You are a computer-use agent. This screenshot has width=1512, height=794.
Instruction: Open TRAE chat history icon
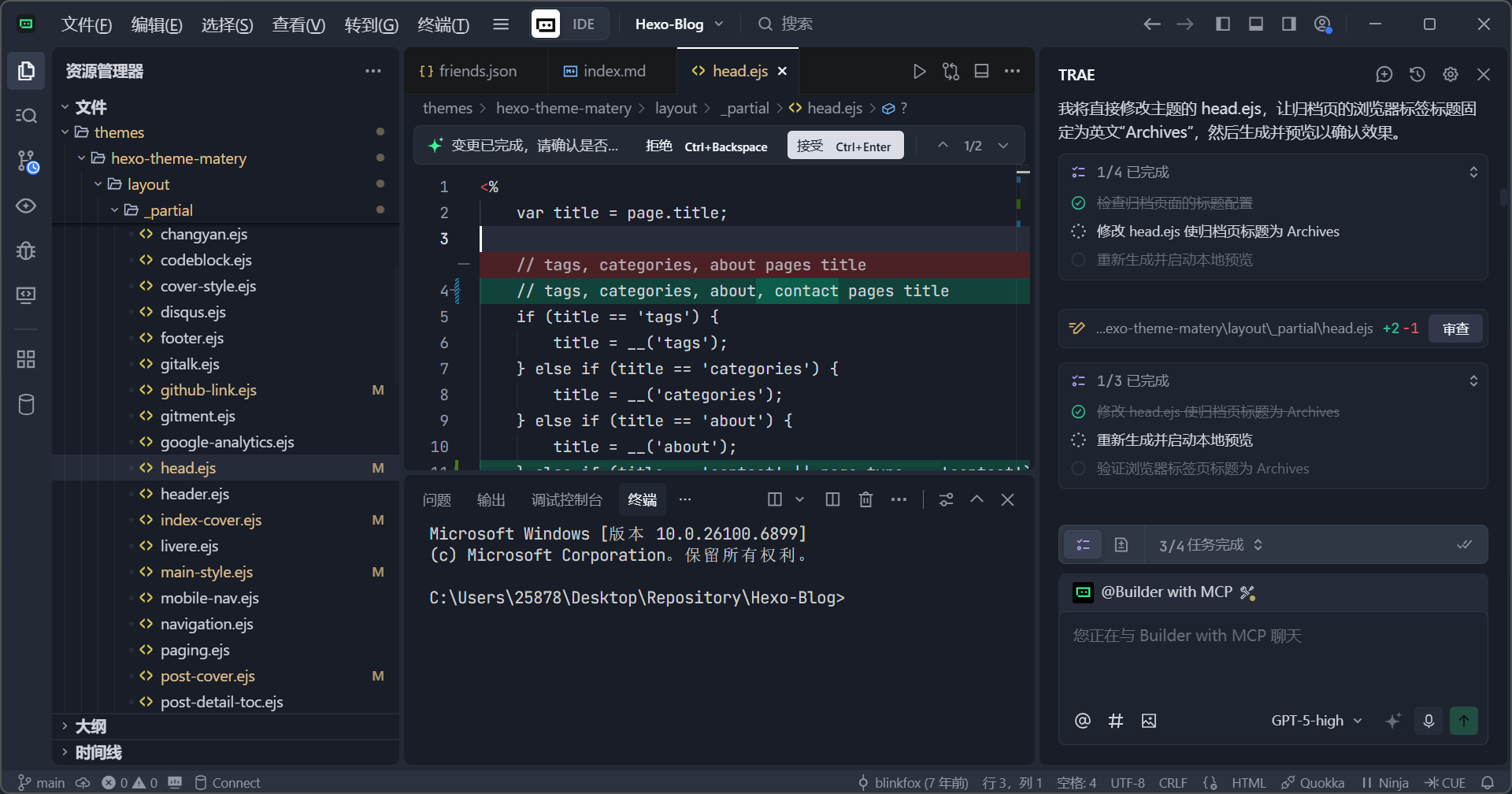(x=1417, y=74)
